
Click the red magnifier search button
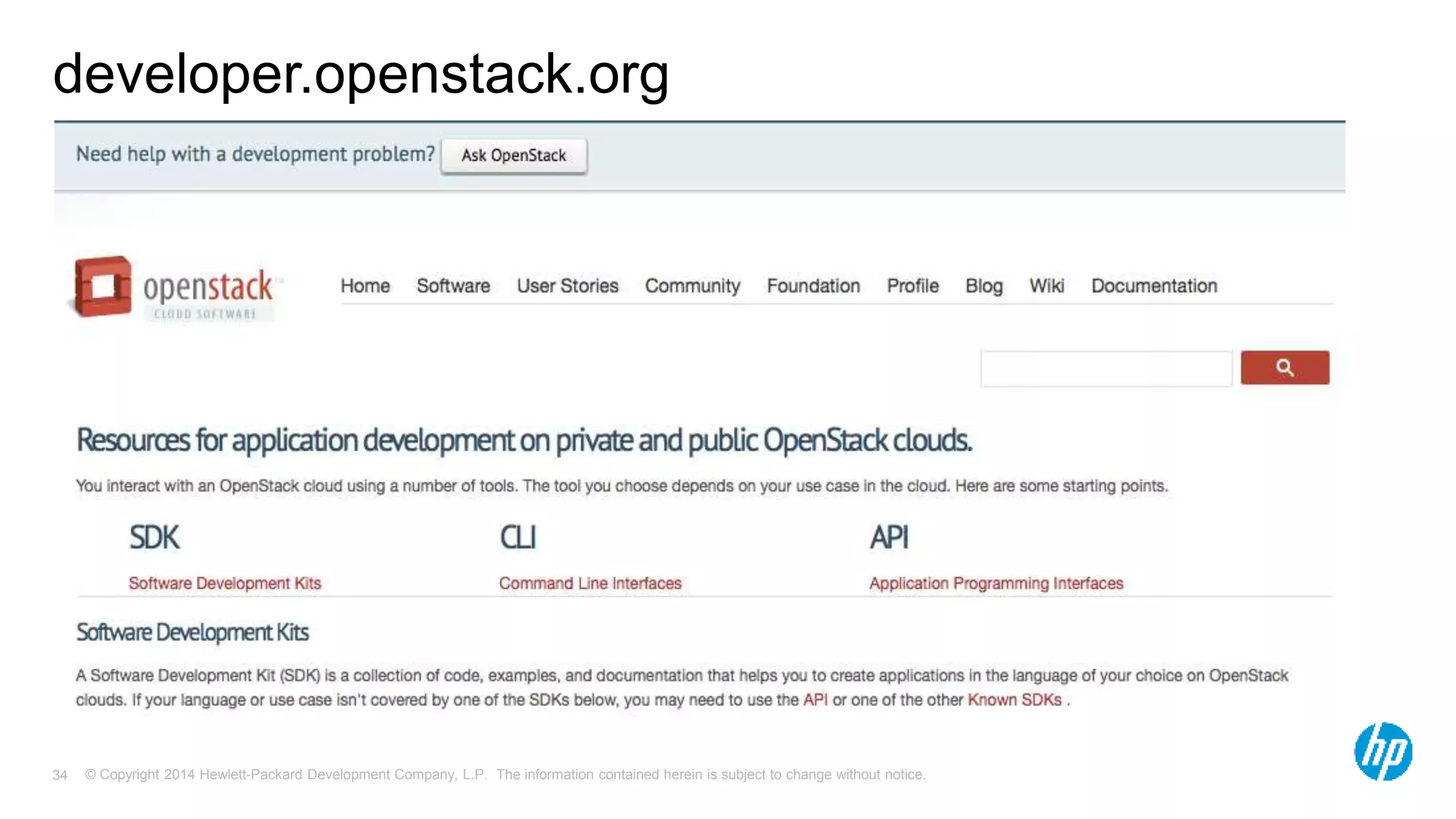point(1285,368)
